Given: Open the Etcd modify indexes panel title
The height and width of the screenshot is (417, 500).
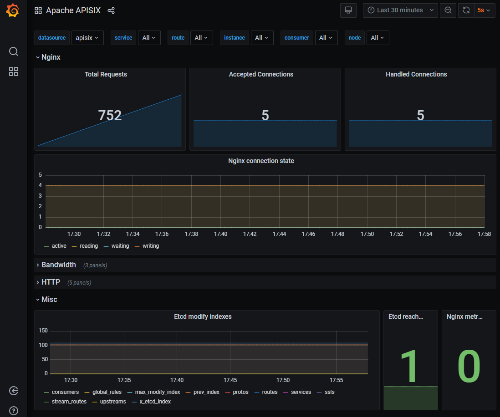Looking at the screenshot, I should (202, 317).
